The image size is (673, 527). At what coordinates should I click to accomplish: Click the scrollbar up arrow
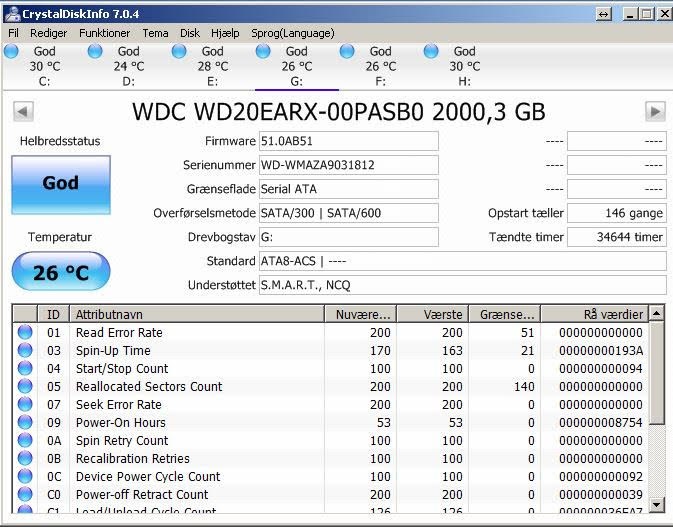(x=657, y=313)
